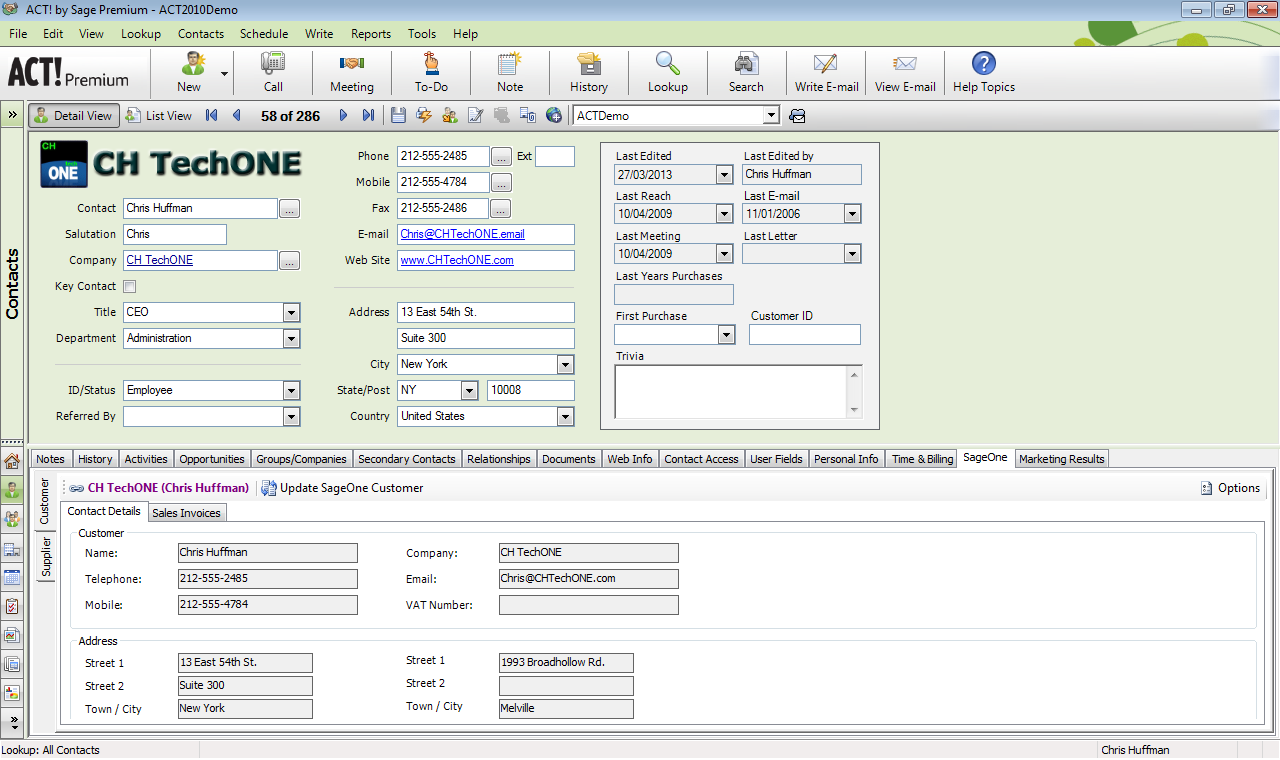The height and width of the screenshot is (760, 1280).
Task: Expand the Title dropdown
Action: pyautogui.click(x=291, y=312)
